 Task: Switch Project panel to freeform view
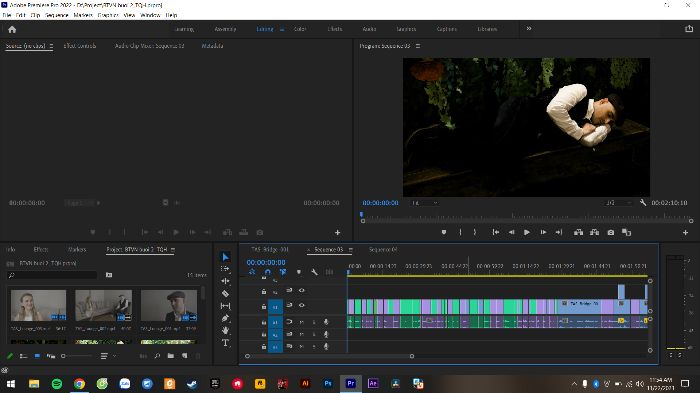coord(51,356)
